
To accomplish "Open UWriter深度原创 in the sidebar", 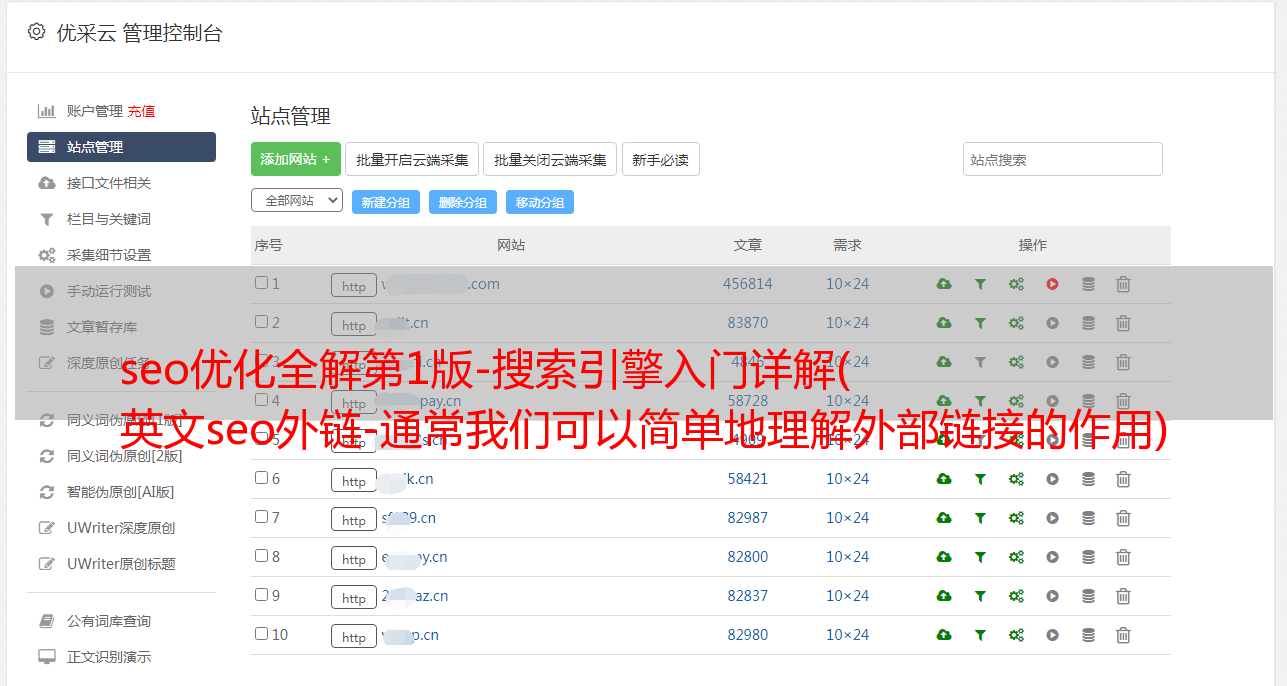I will click(121, 528).
